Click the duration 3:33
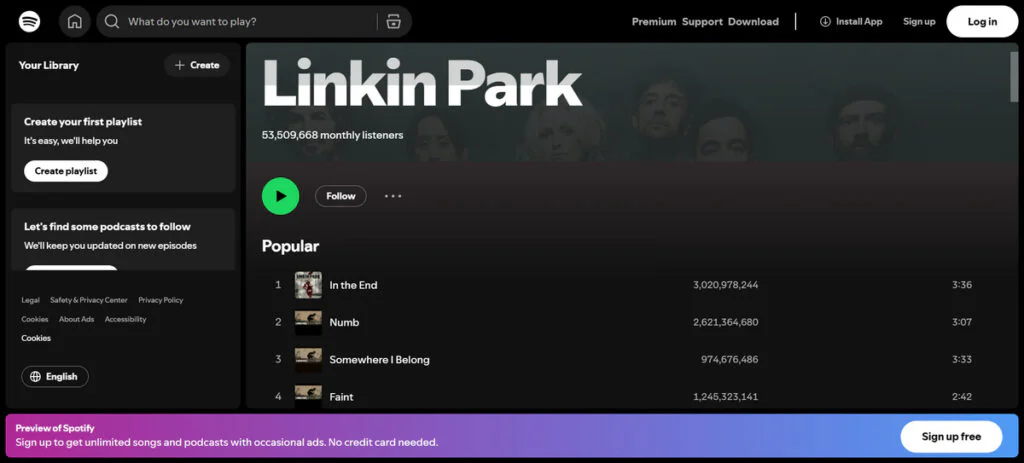This screenshot has height=463, width=1024. click(961, 359)
